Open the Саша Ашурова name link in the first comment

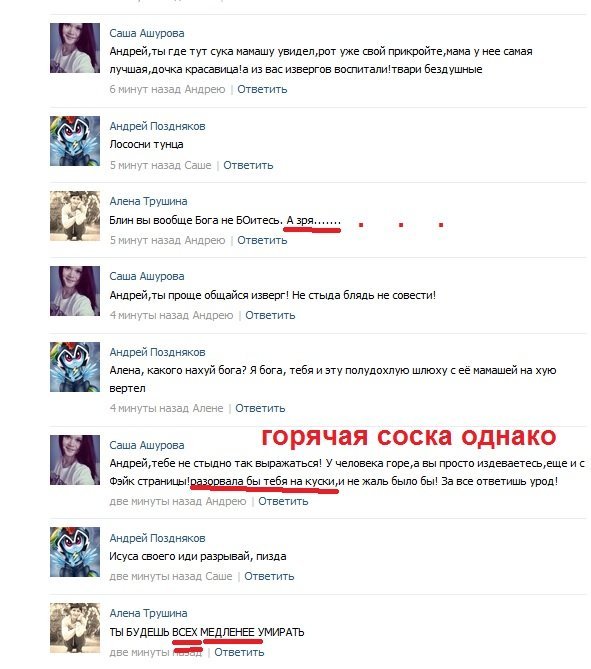click(x=147, y=33)
